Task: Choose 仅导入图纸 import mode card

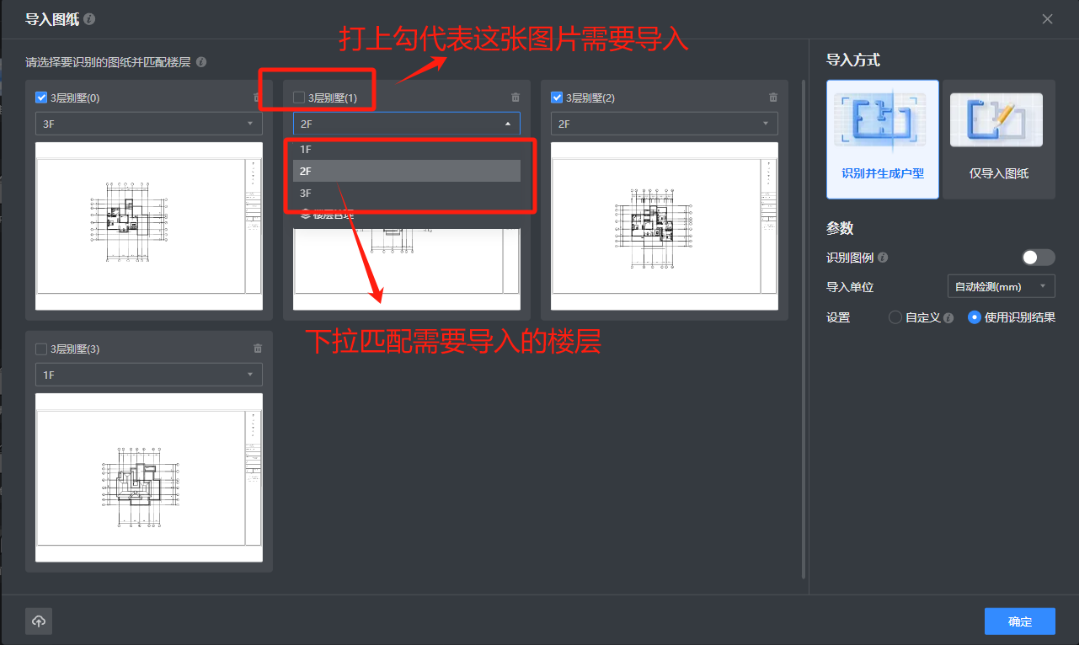Action: (x=998, y=139)
